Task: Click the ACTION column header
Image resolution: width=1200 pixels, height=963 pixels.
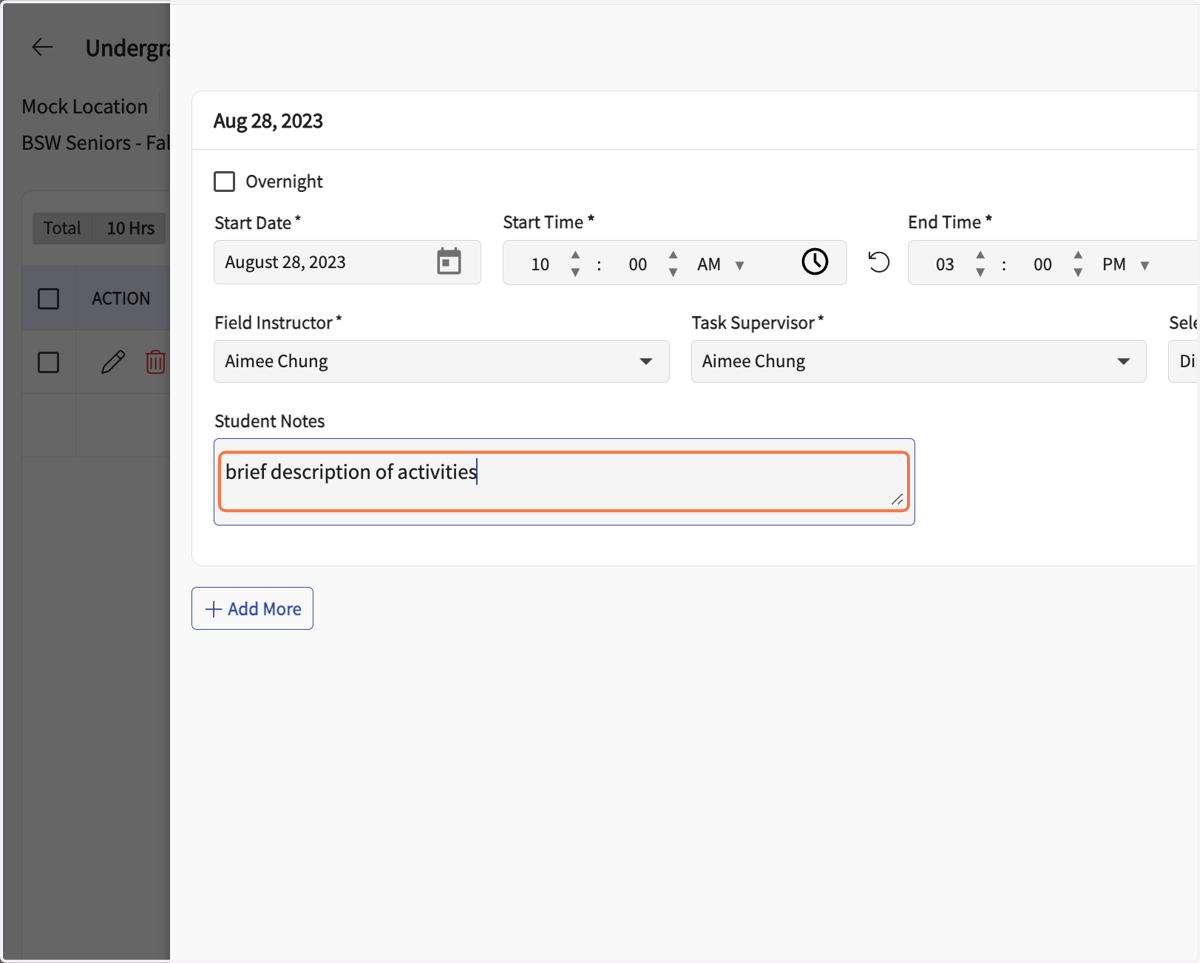Action: click(121, 298)
